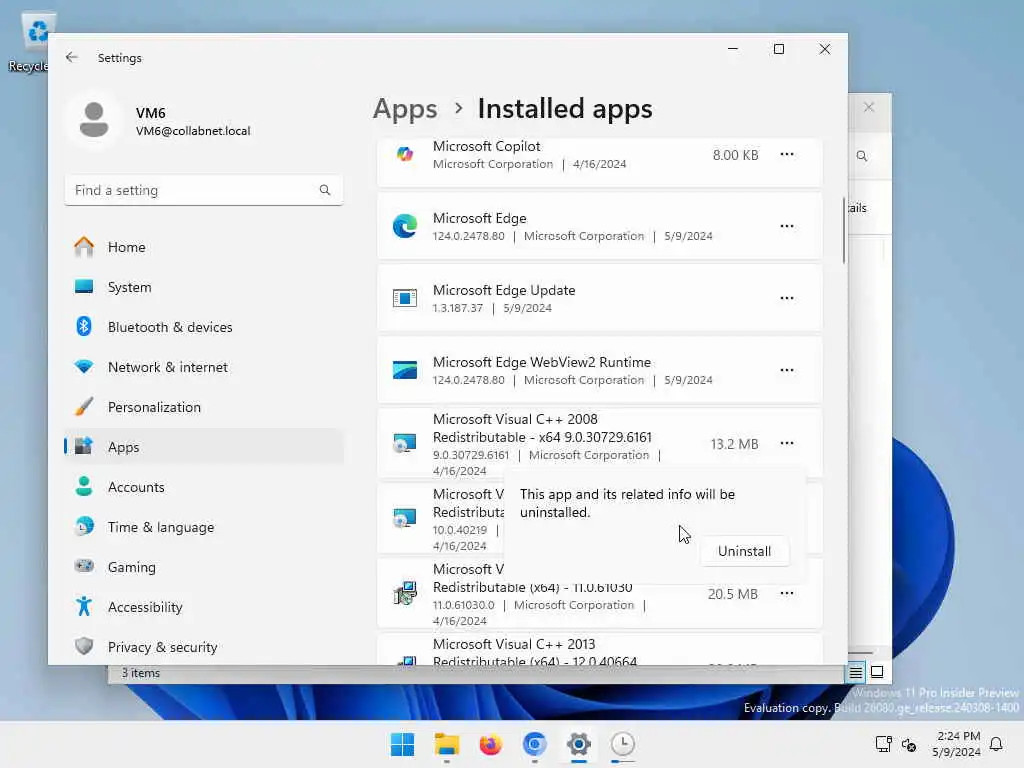Click the Bluetooth icon in sidebar
This screenshot has width=1024, height=768.
click(x=84, y=327)
